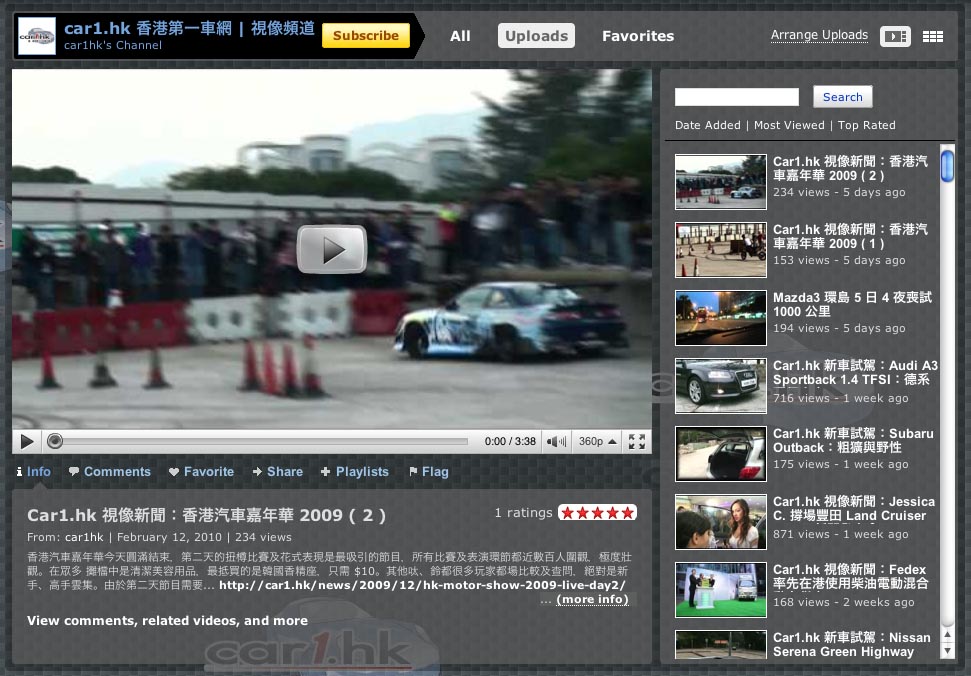This screenshot has width=971, height=676.
Task: Open the Fedex video thumbnail
Action: [721, 591]
